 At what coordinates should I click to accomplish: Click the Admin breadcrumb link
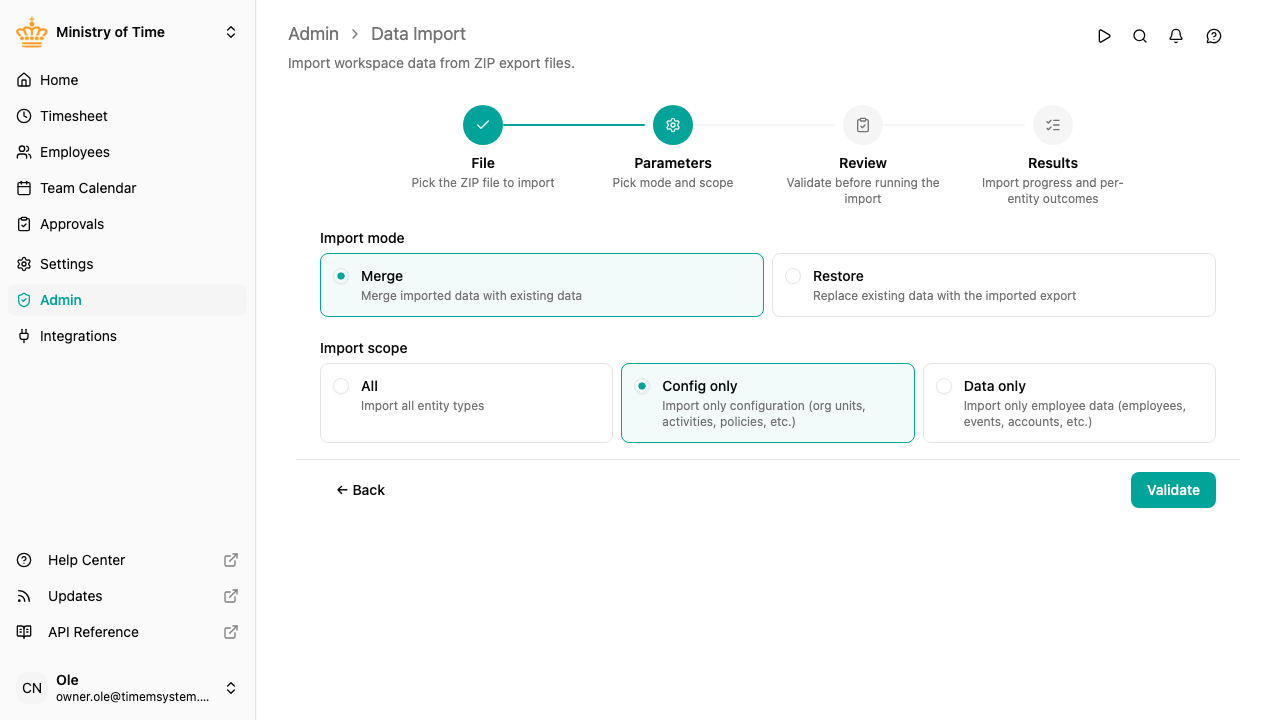(x=313, y=34)
